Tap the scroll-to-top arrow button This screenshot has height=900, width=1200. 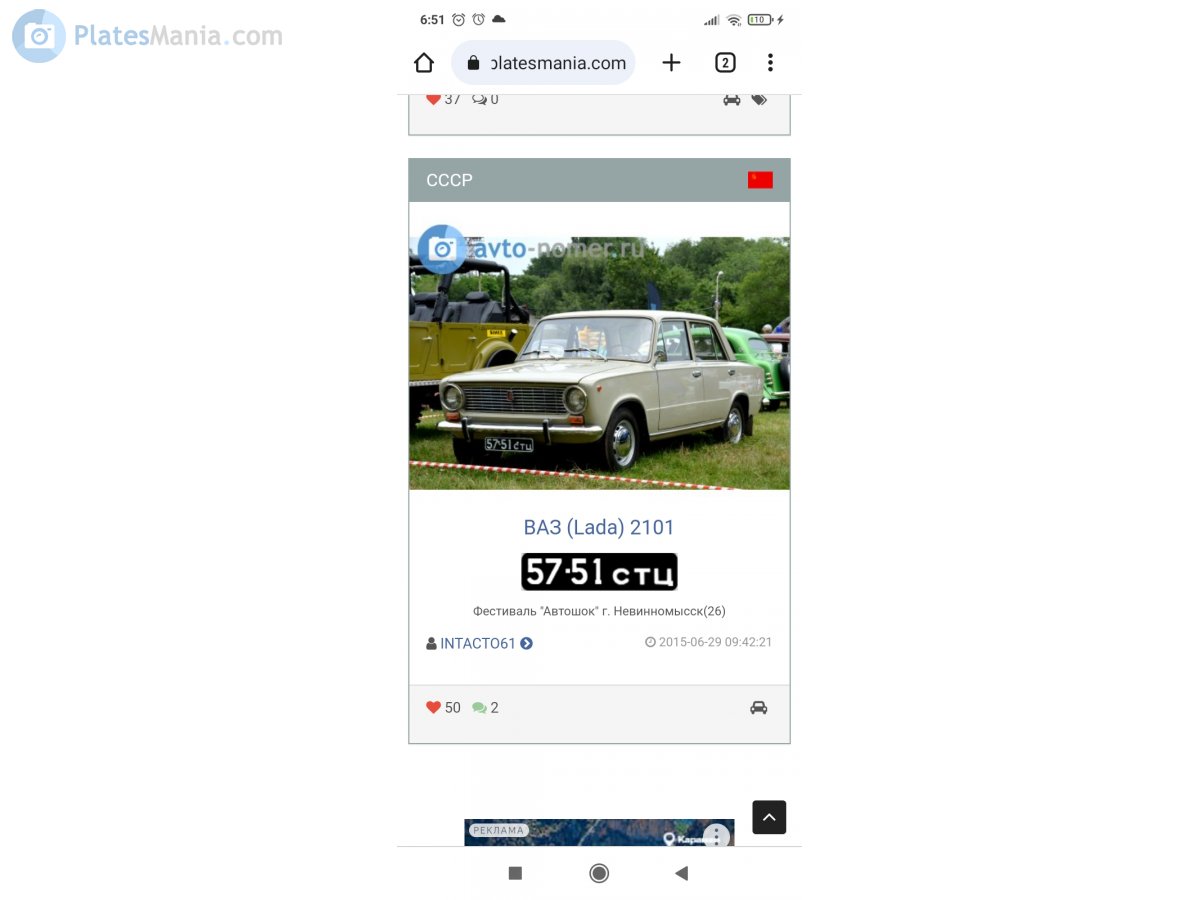(x=769, y=817)
